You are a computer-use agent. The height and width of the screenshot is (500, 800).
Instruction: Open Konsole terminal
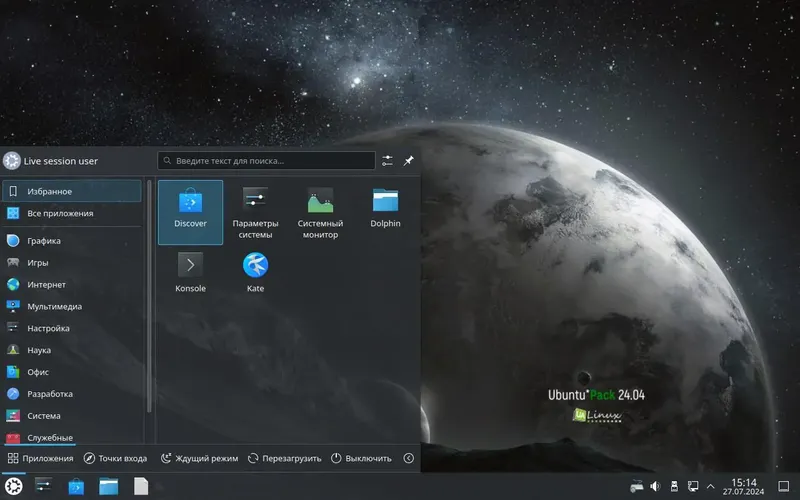(190, 272)
